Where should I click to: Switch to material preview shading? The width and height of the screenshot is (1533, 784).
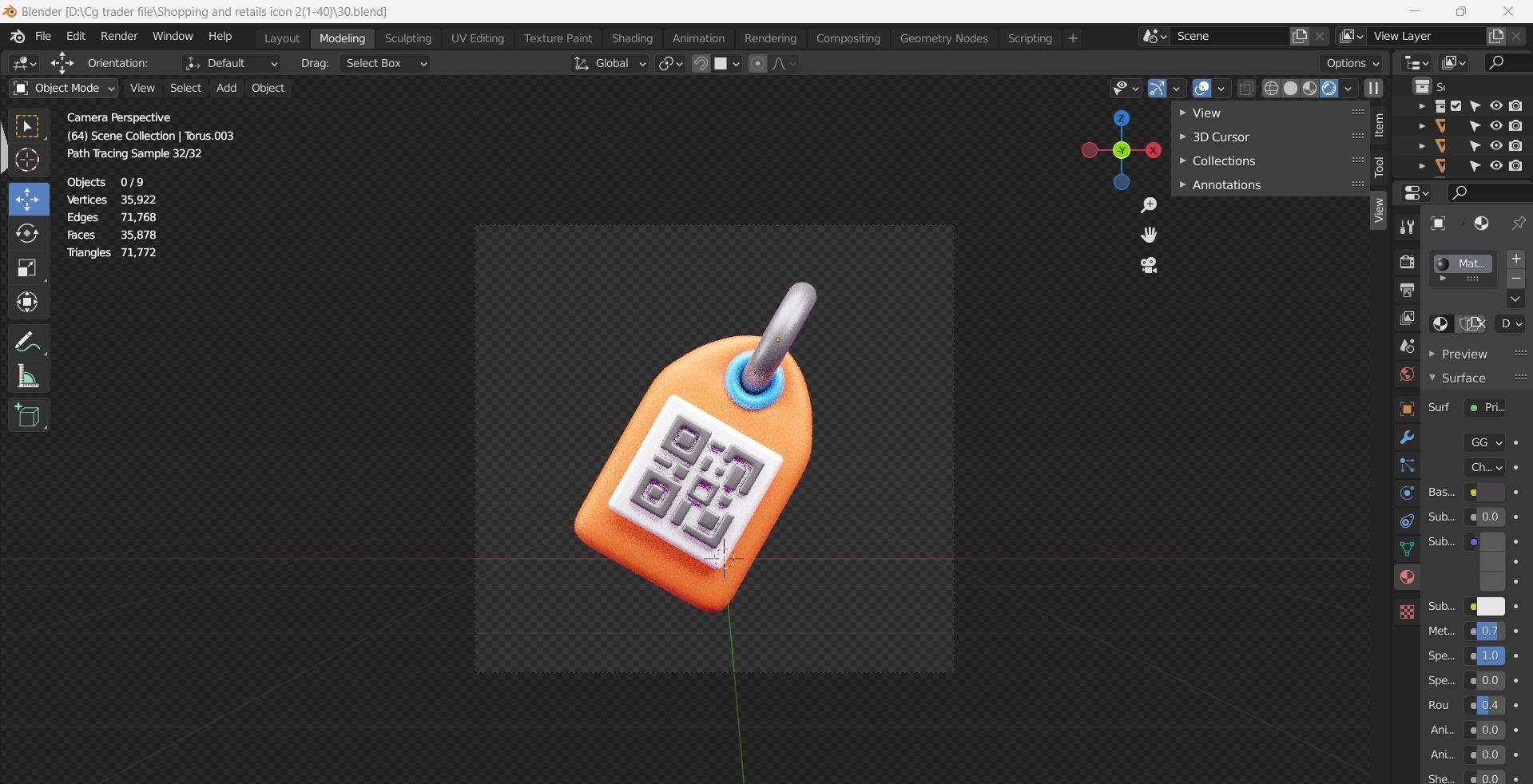pyautogui.click(x=1309, y=89)
